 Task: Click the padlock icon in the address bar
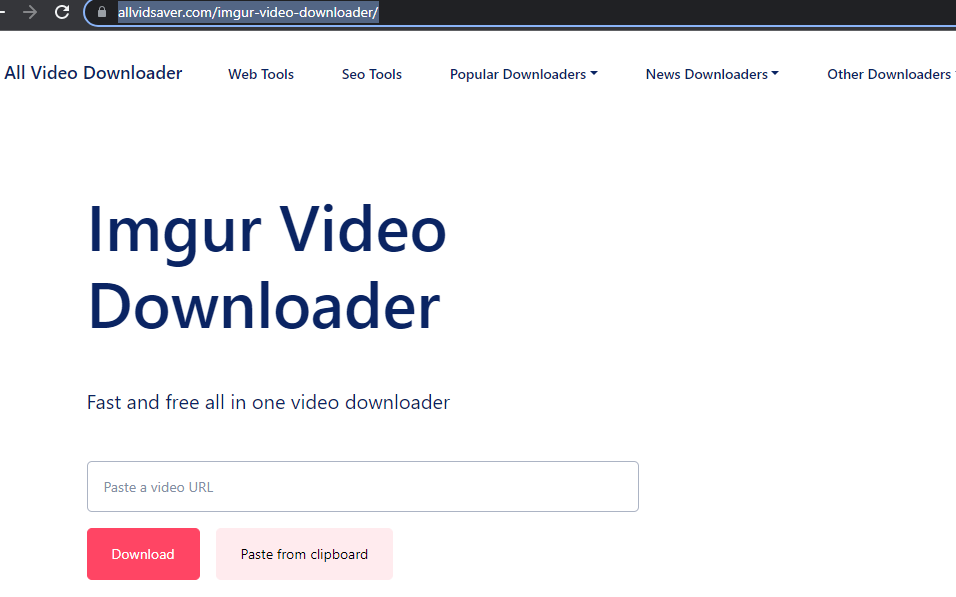click(x=100, y=14)
